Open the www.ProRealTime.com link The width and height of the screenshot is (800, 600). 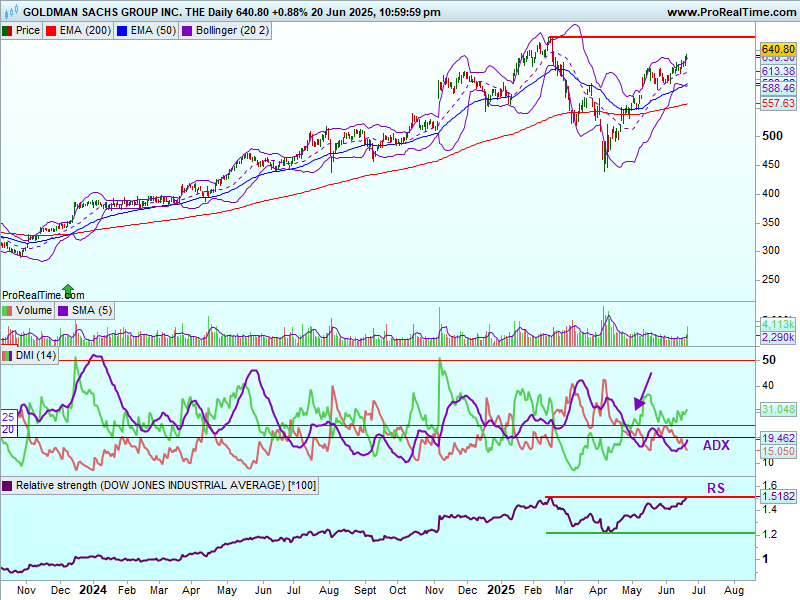click(730, 12)
